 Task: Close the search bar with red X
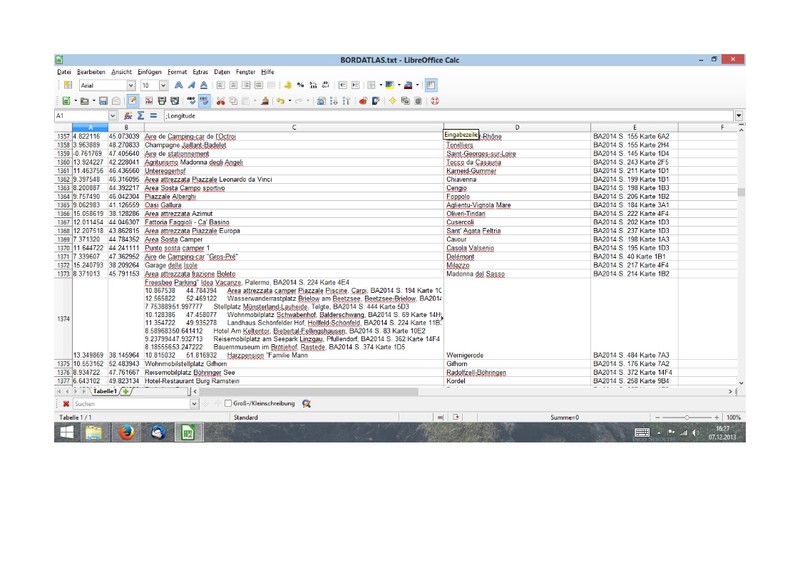pos(66,403)
